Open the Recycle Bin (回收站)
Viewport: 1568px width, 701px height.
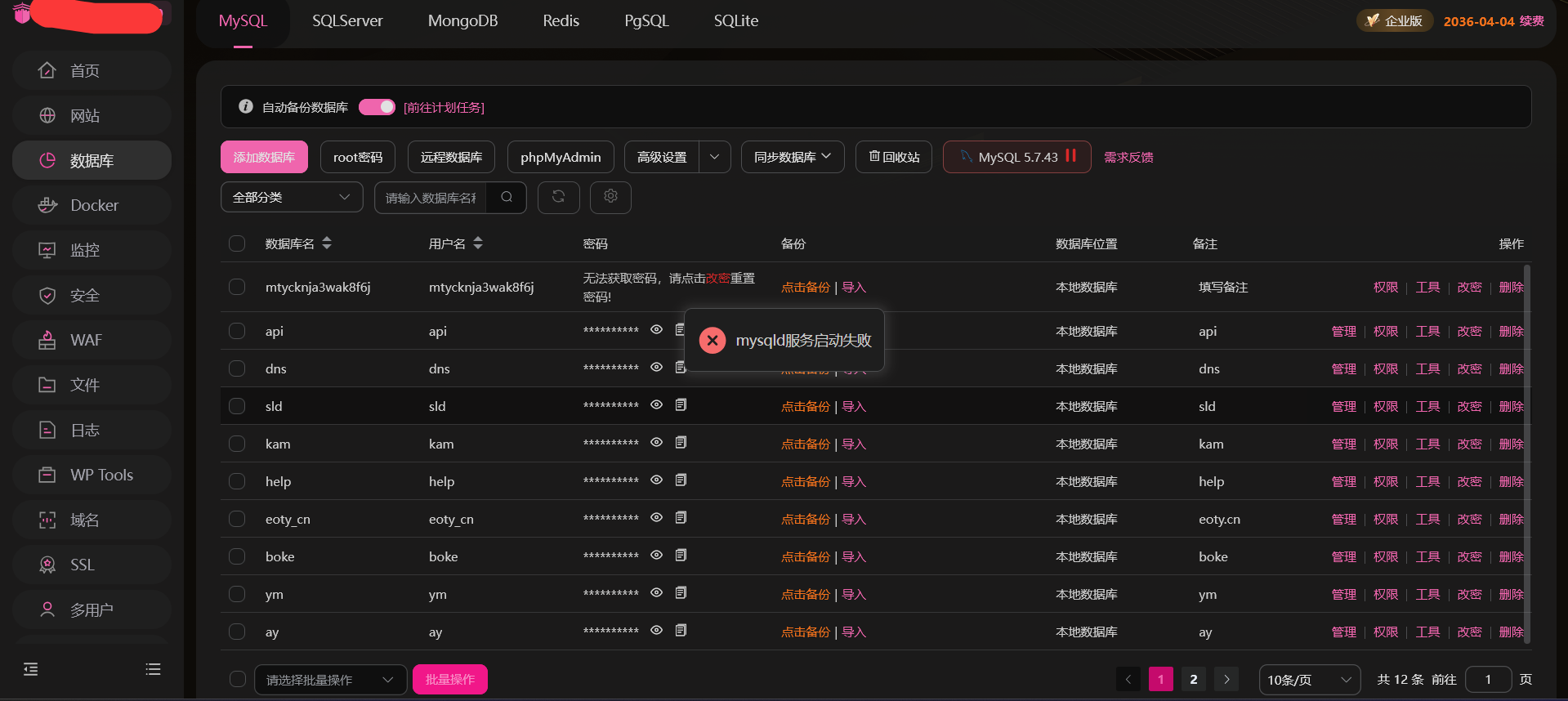point(894,157)
